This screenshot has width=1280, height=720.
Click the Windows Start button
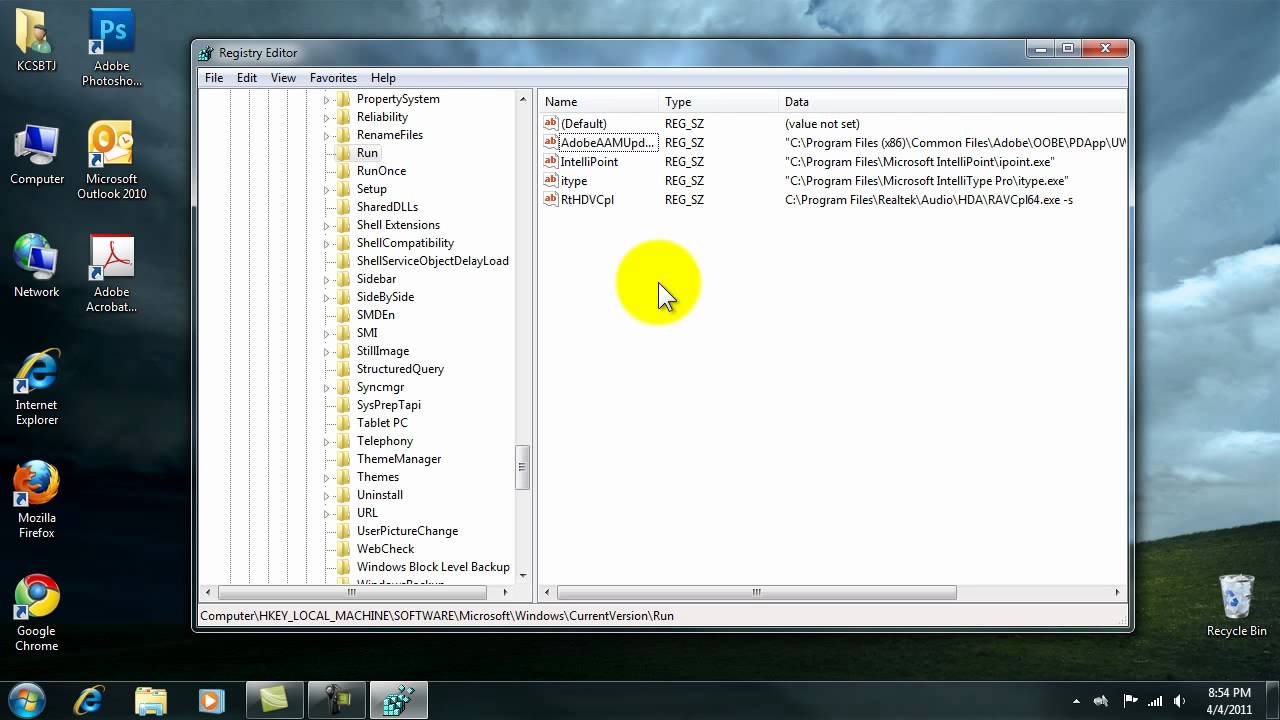click(27, 700)
